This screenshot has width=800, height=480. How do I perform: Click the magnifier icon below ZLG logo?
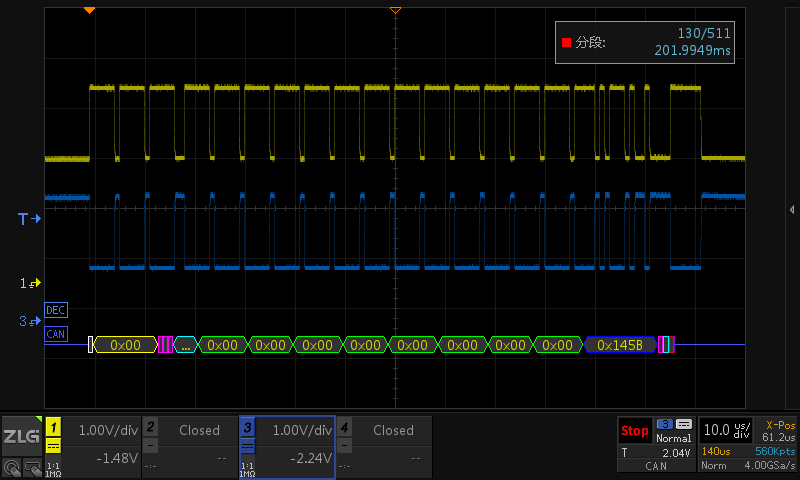[x=11, y=466]
